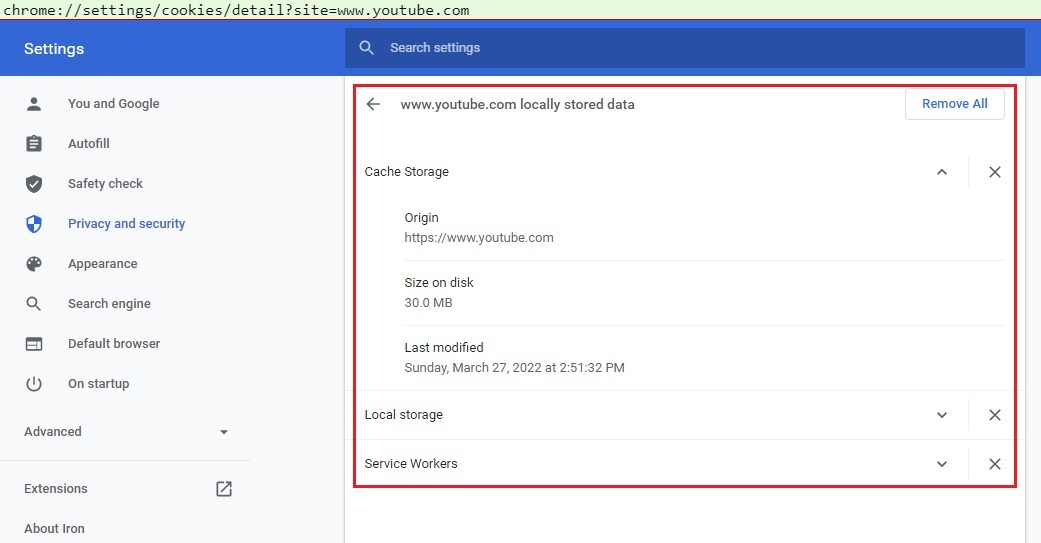Click the Service Workers label

[411, 464]
